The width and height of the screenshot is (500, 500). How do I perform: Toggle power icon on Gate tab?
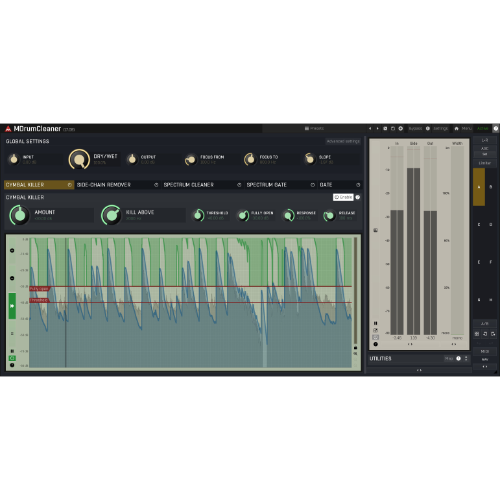[358, 185]
